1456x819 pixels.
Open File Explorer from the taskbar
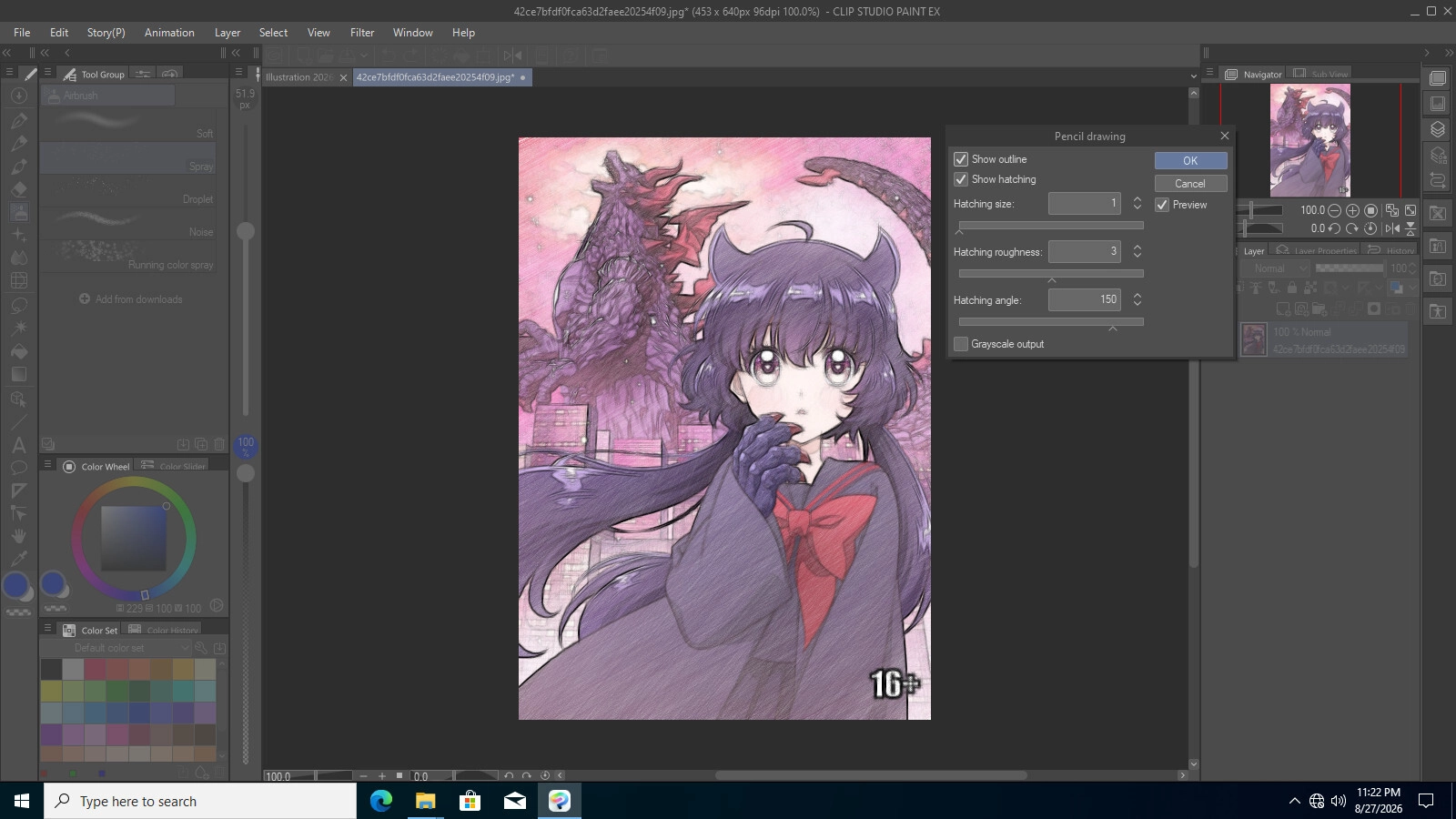tap(426, 801)
